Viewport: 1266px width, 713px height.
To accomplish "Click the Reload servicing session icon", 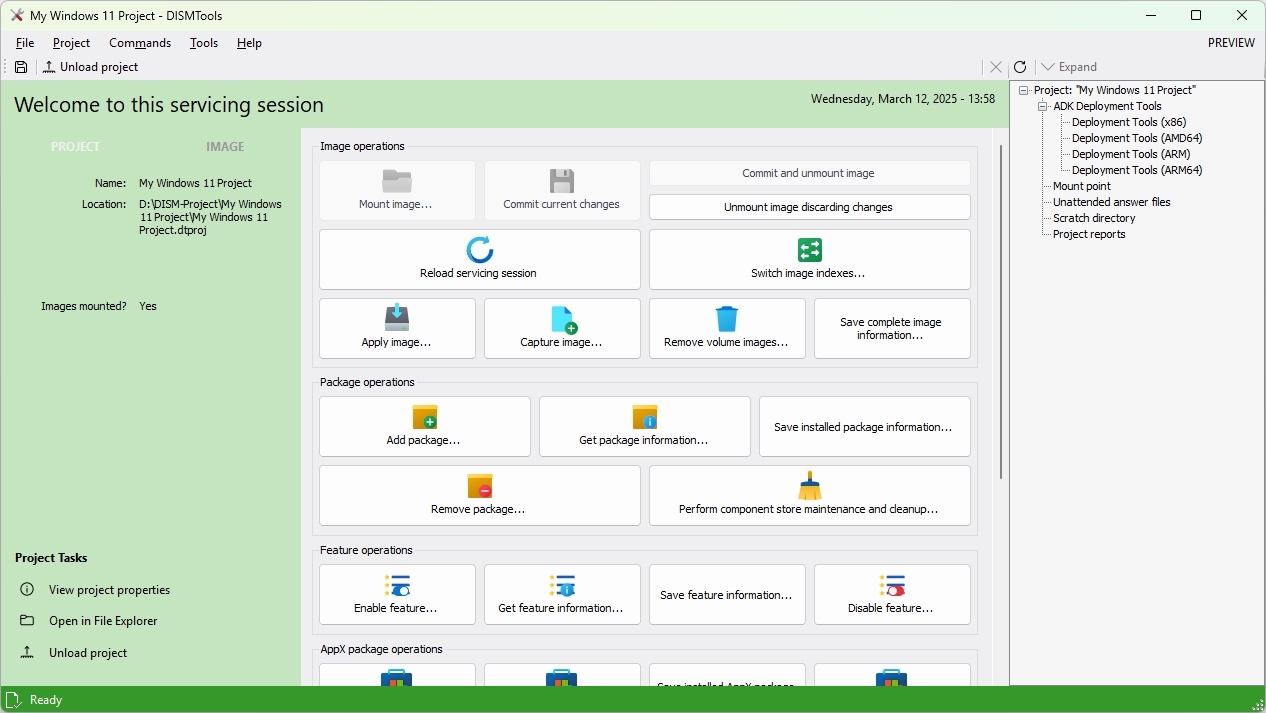I will click(x=480, y=250).
